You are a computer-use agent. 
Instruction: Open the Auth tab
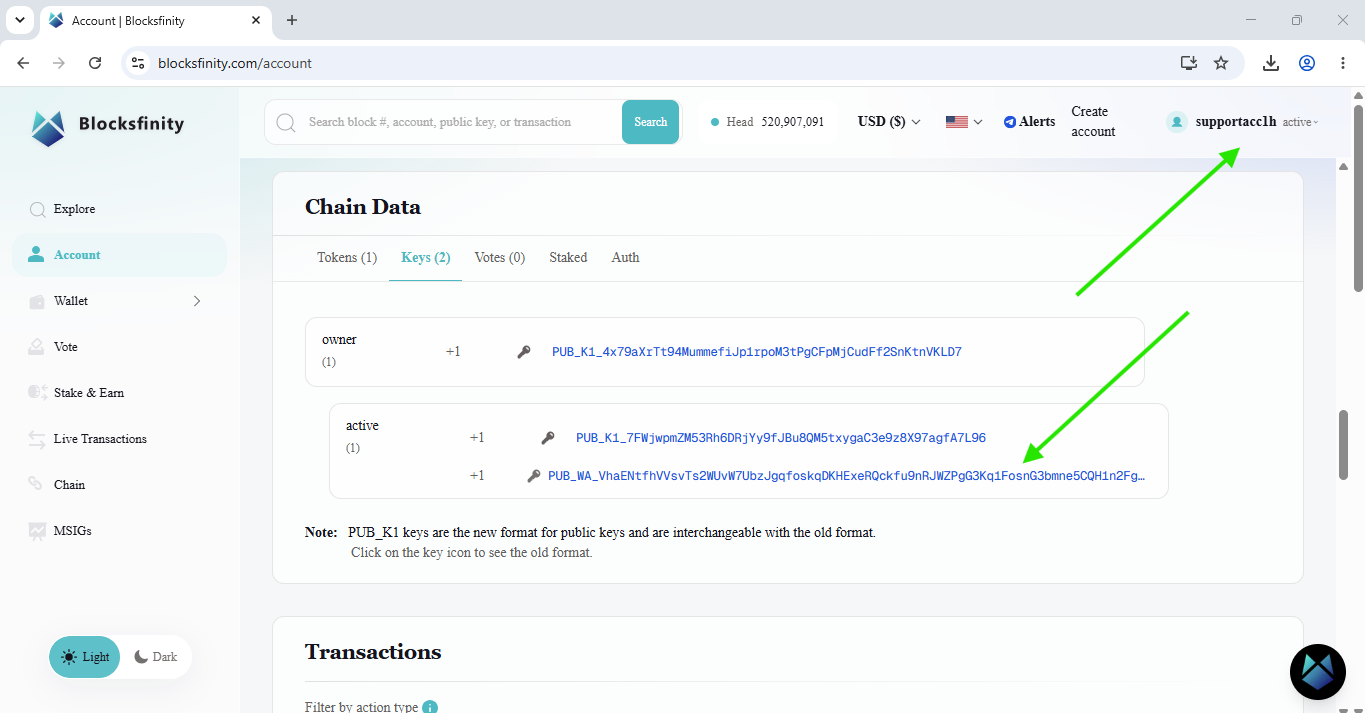626,258
